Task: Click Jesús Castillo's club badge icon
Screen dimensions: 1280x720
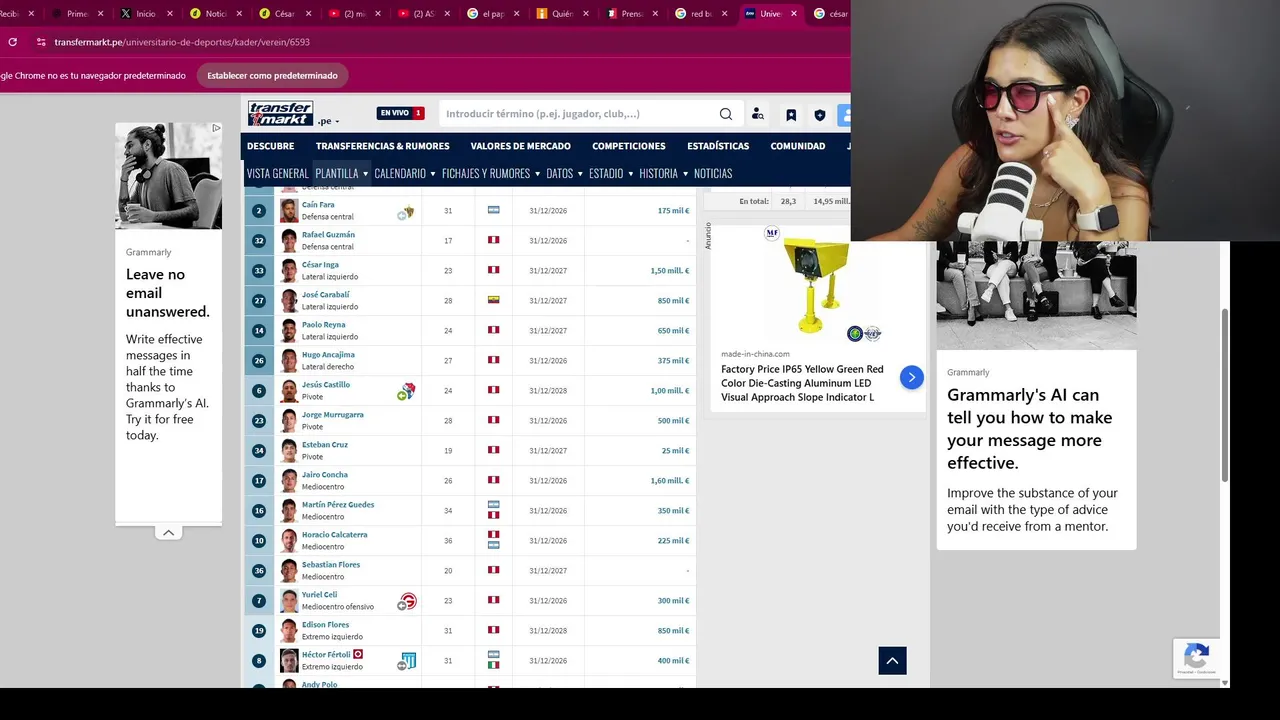Action: [406, 391]
